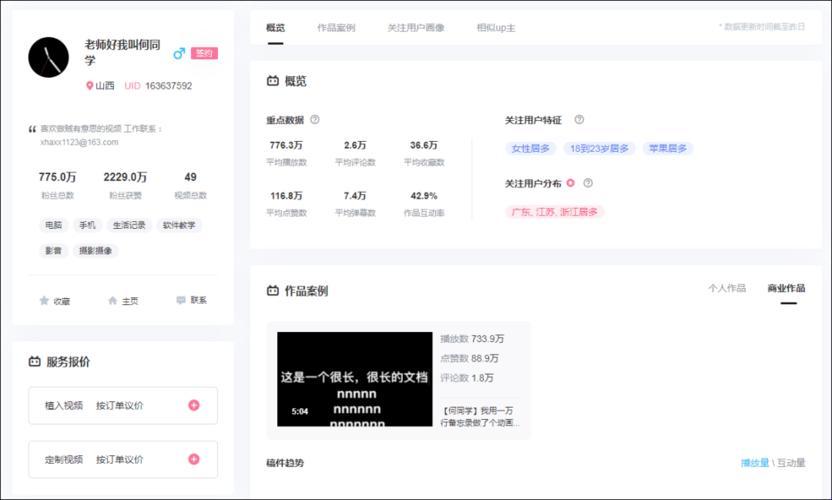Click the star icon for 收藏
Viewport: 832px width, 500px height.
tap(44, 300)
